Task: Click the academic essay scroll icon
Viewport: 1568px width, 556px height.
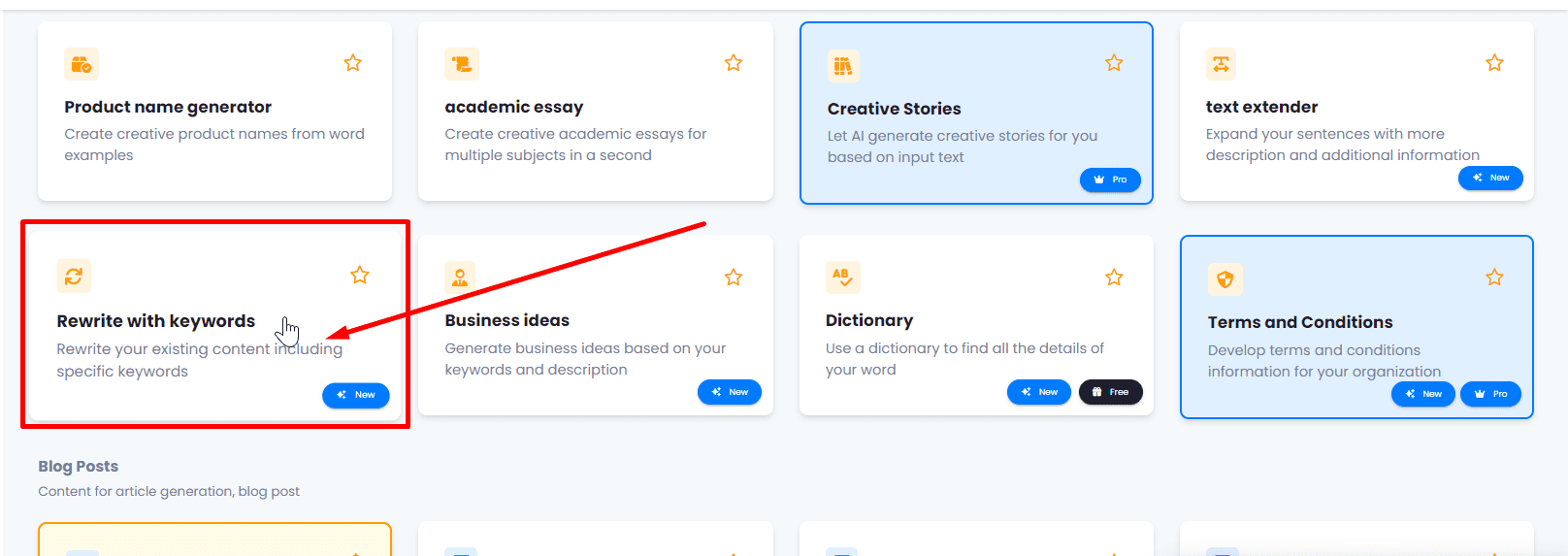Action: tap(462, 65)
